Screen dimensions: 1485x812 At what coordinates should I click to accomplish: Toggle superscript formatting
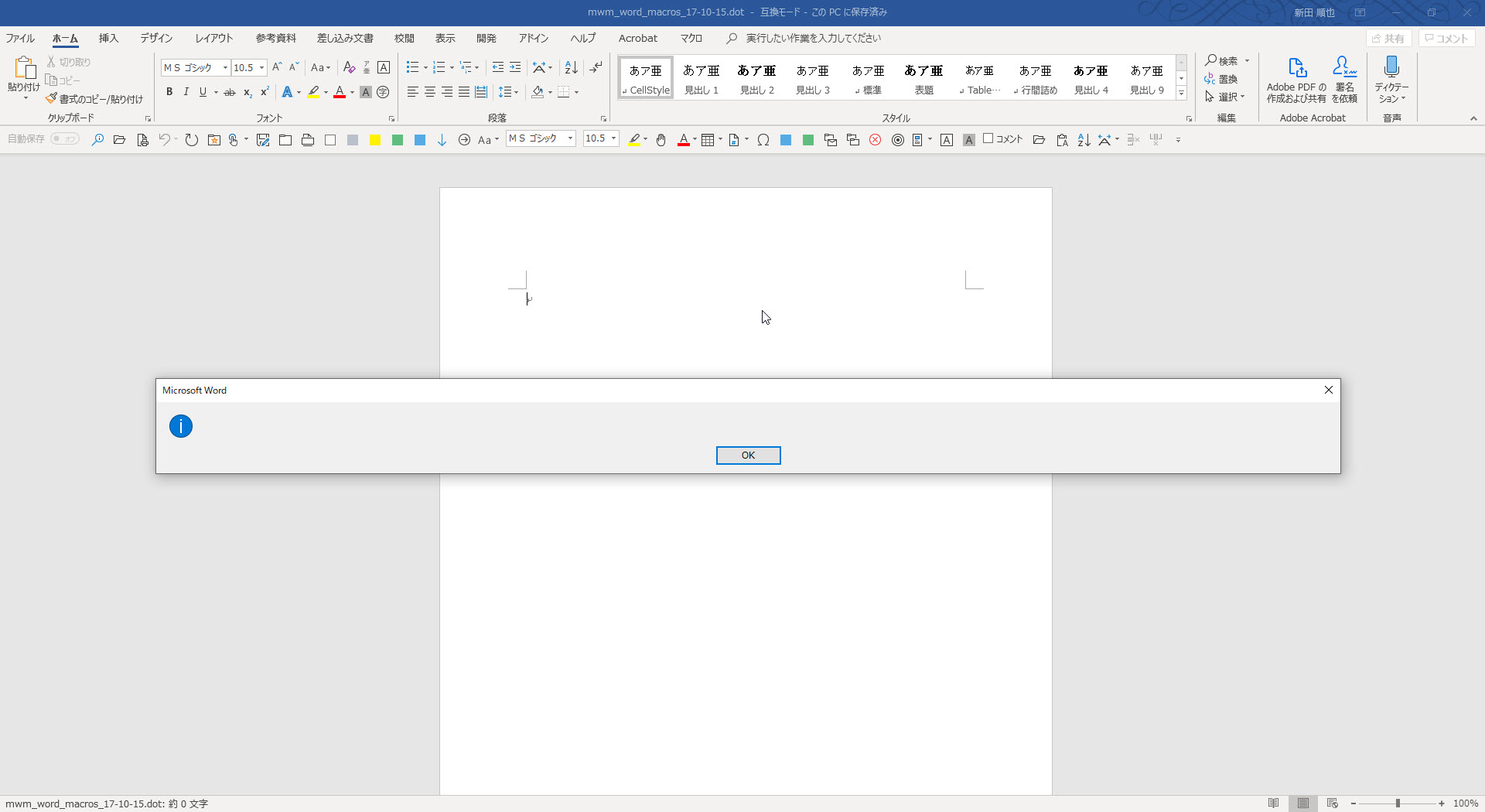click(x=265, y=92)
